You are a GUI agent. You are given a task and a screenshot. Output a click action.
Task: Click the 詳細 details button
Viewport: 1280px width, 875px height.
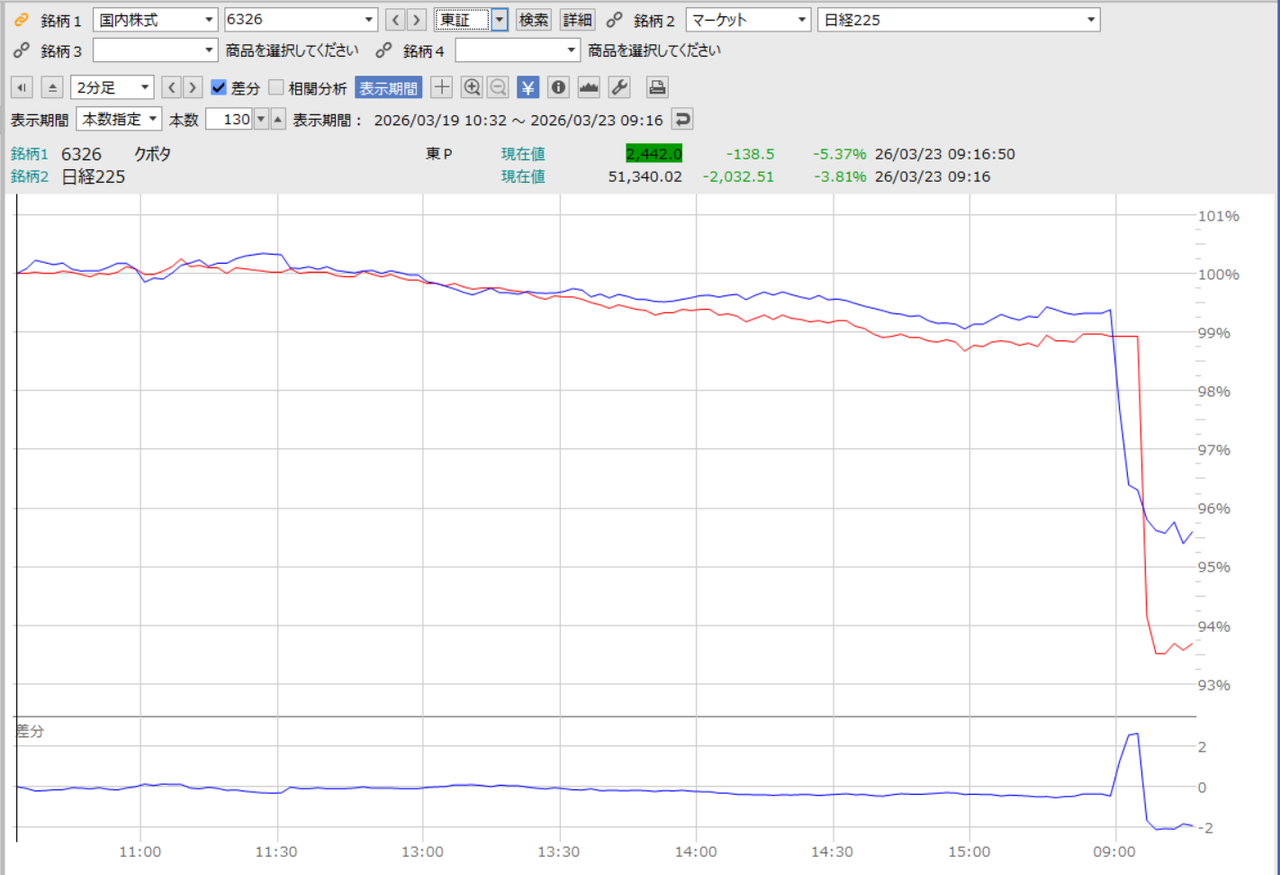[576, 20]
